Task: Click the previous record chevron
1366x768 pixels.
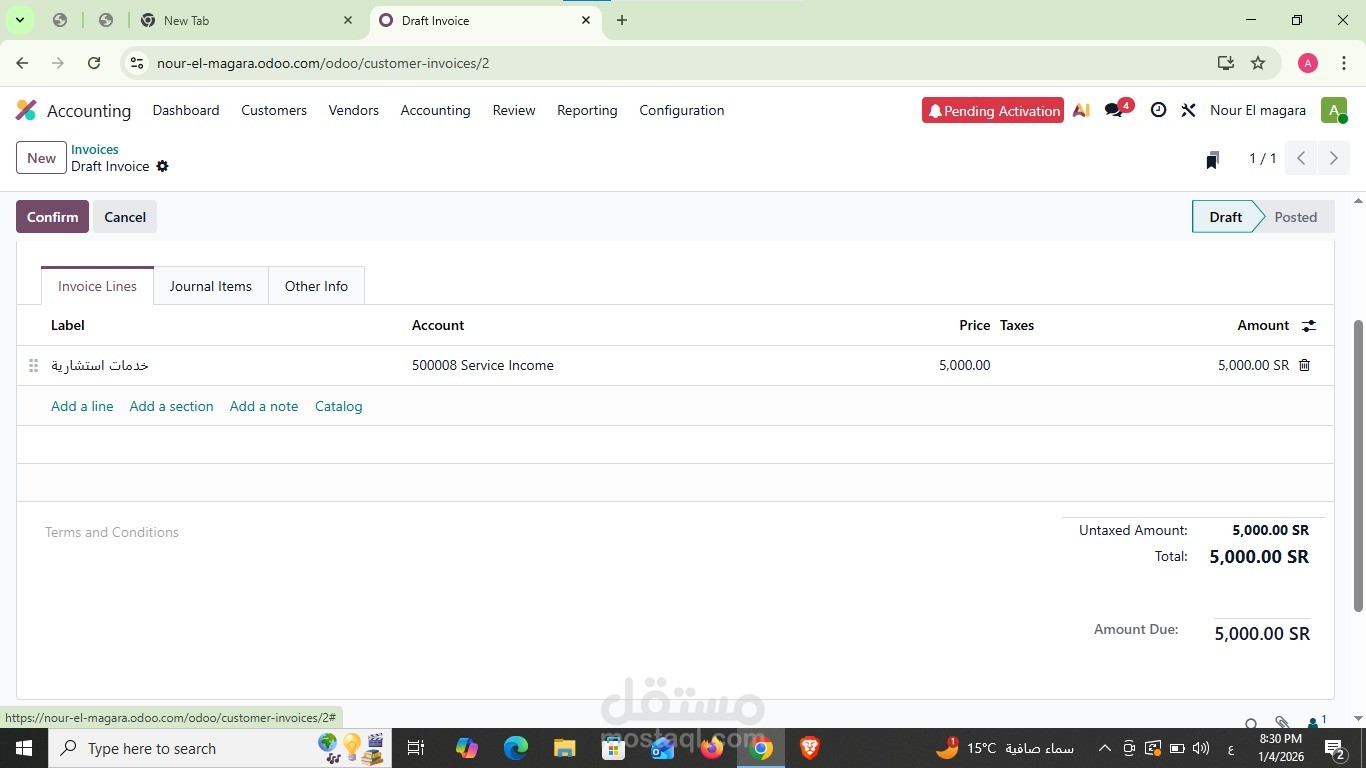Action: (1300, 157)
